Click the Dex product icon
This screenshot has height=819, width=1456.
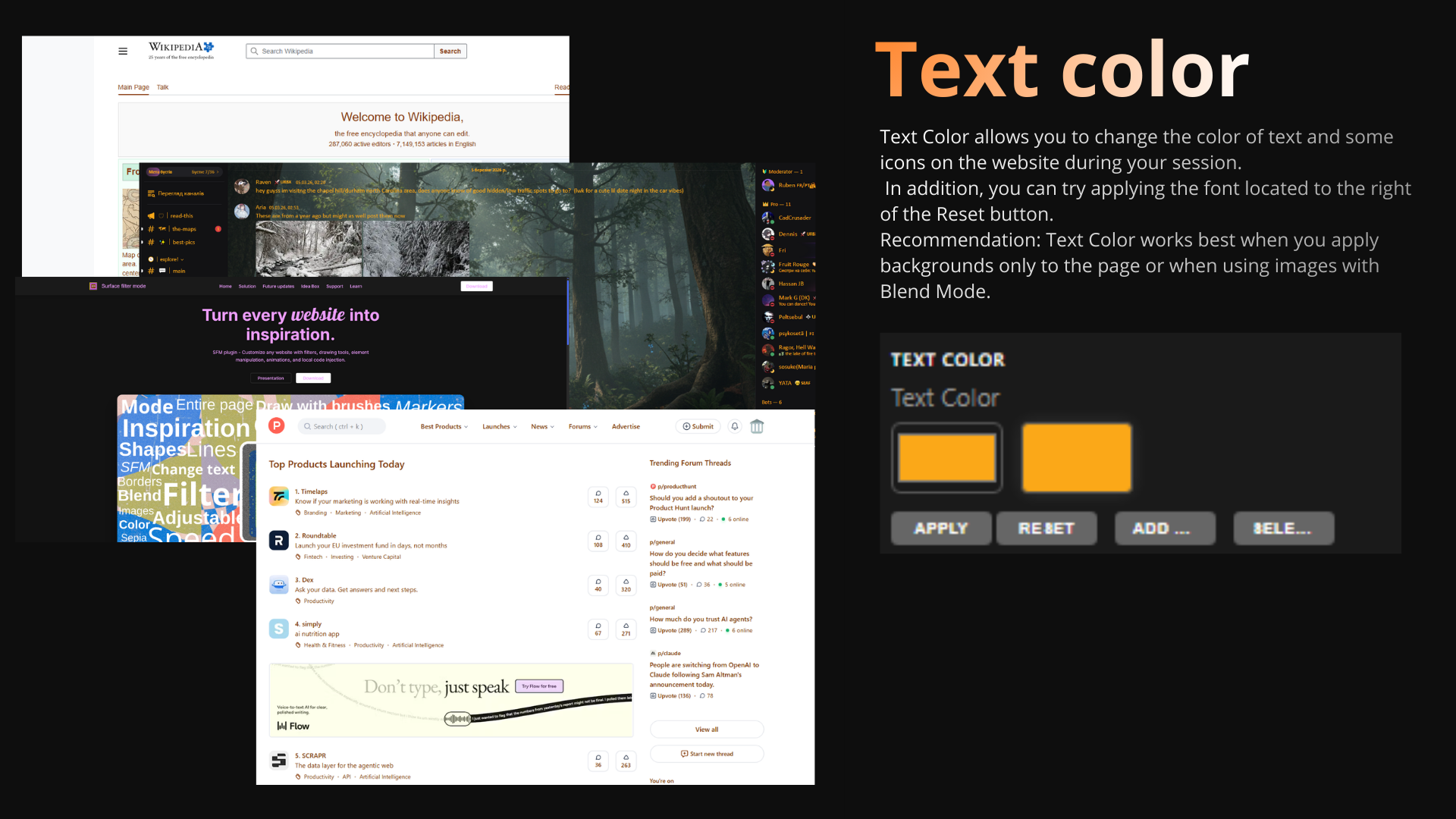click(279, 585)
